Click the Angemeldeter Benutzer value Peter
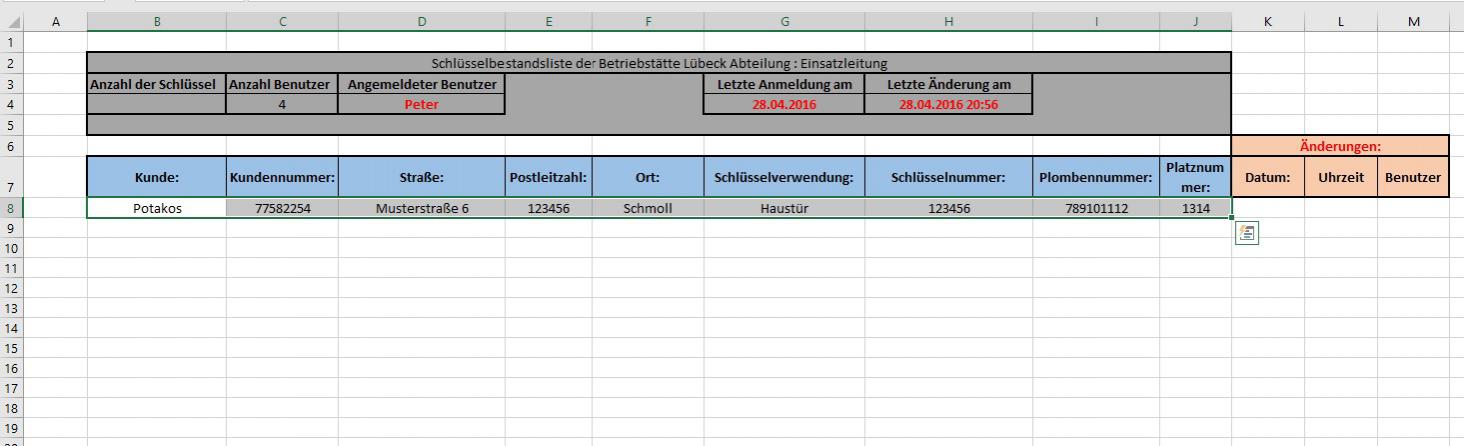This screenshot has height=446, width=1464. click(421, 104)
